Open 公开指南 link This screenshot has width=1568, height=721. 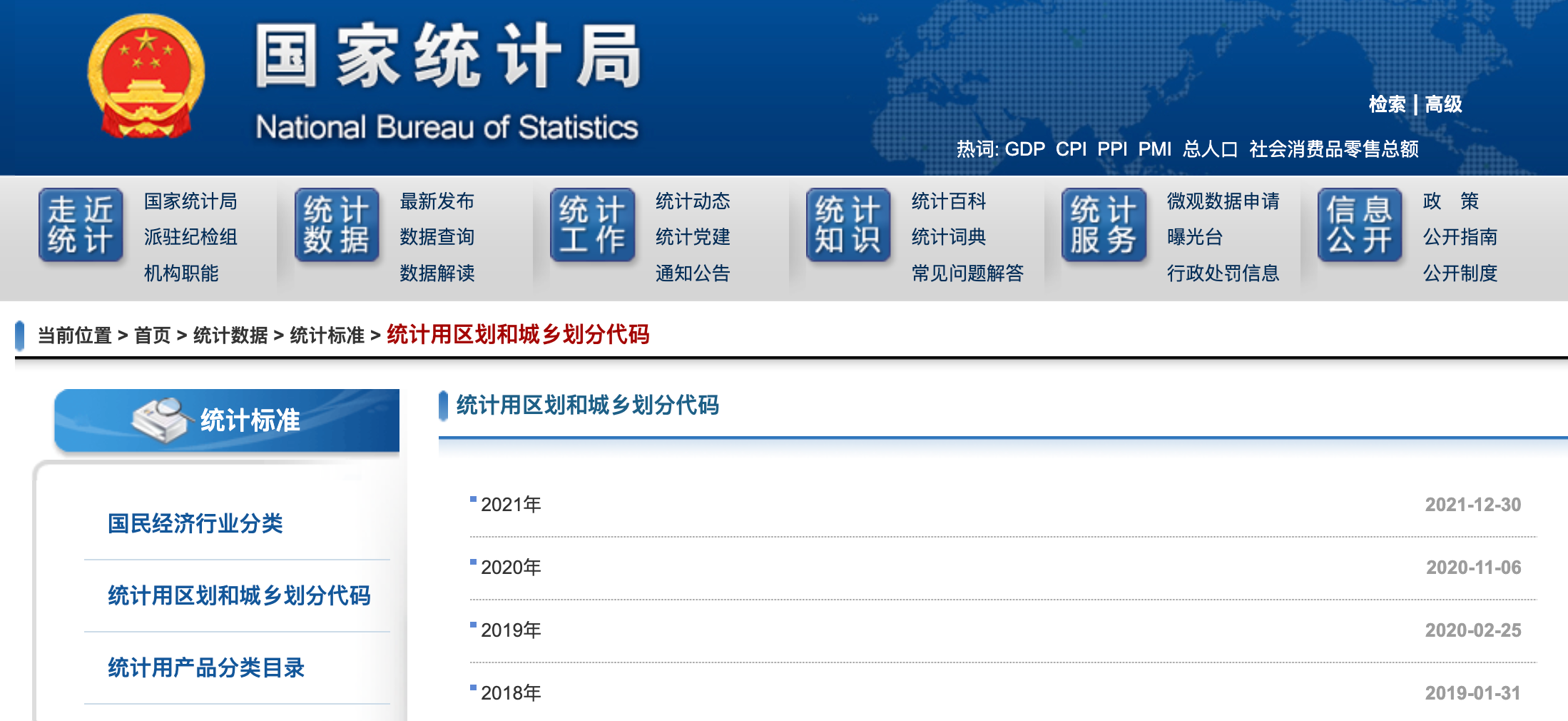click(1460, 237)
